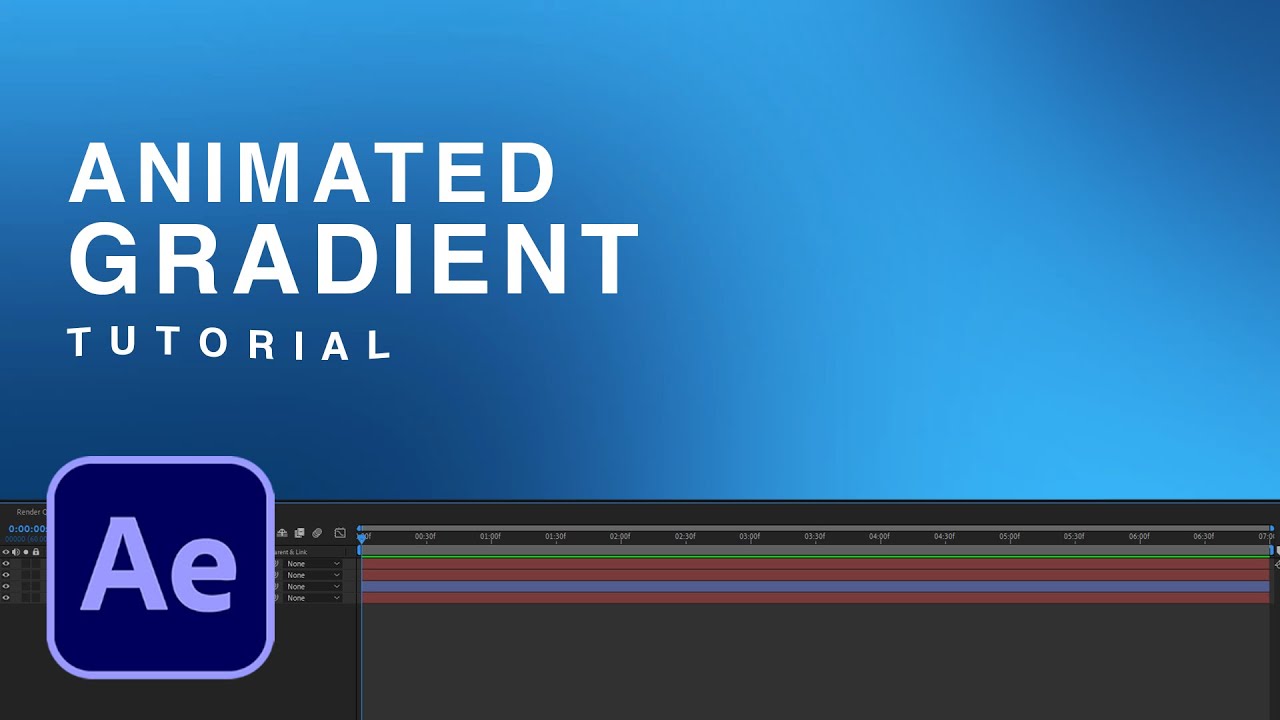1280x720 pixels.
Task: Open the first layer's Parent None dropdown
Action: click(313, 564)
